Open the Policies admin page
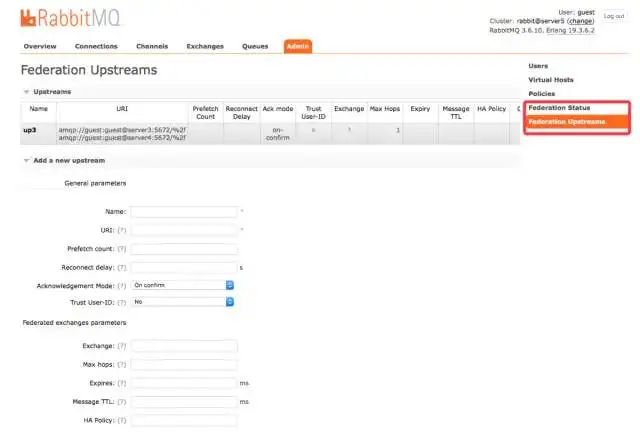 click(542, 94)
